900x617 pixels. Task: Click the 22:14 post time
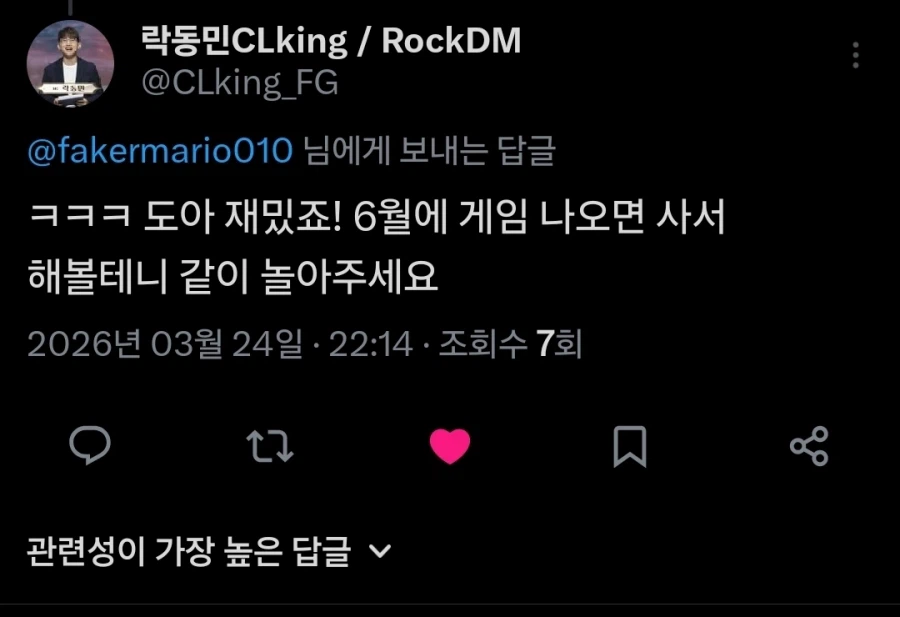point(371,344)
